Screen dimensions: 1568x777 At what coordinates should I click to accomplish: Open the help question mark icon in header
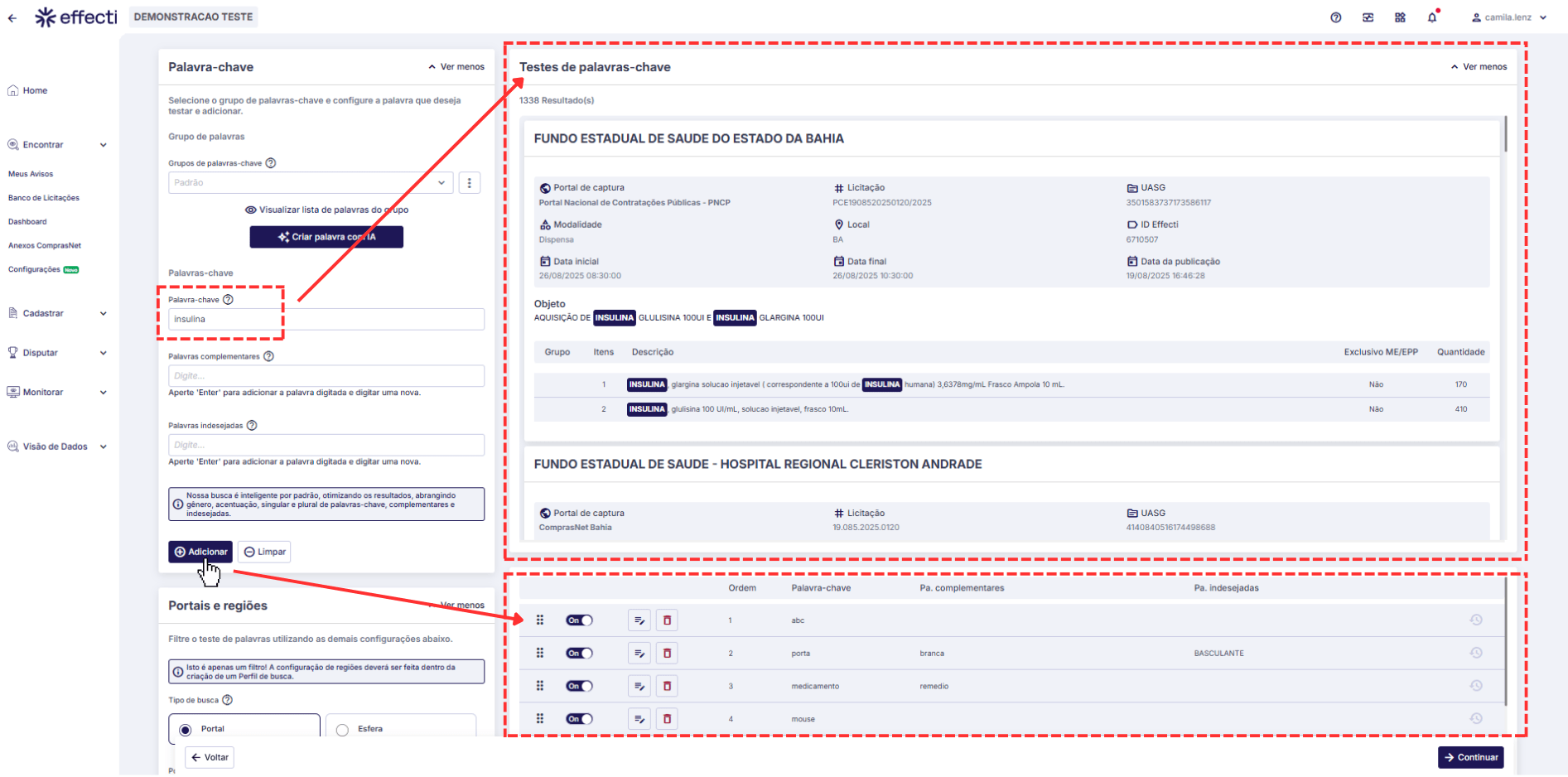(1336, 17)
